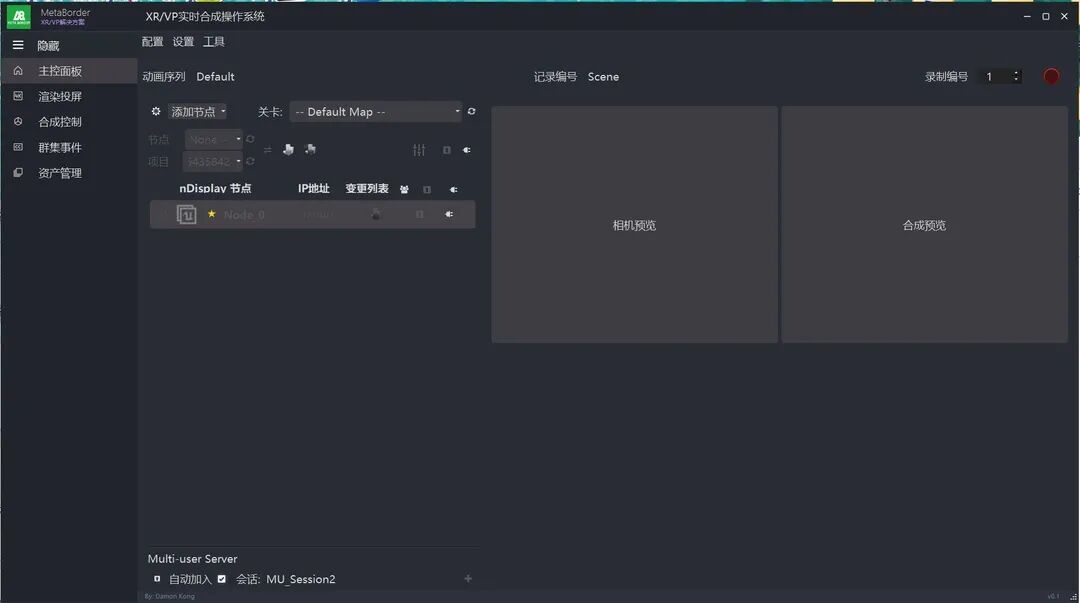The width and height of the screenshot is (1080, 603).
Task: Click the Multi-user Server stop icon
Action: (x=157, y=579)
